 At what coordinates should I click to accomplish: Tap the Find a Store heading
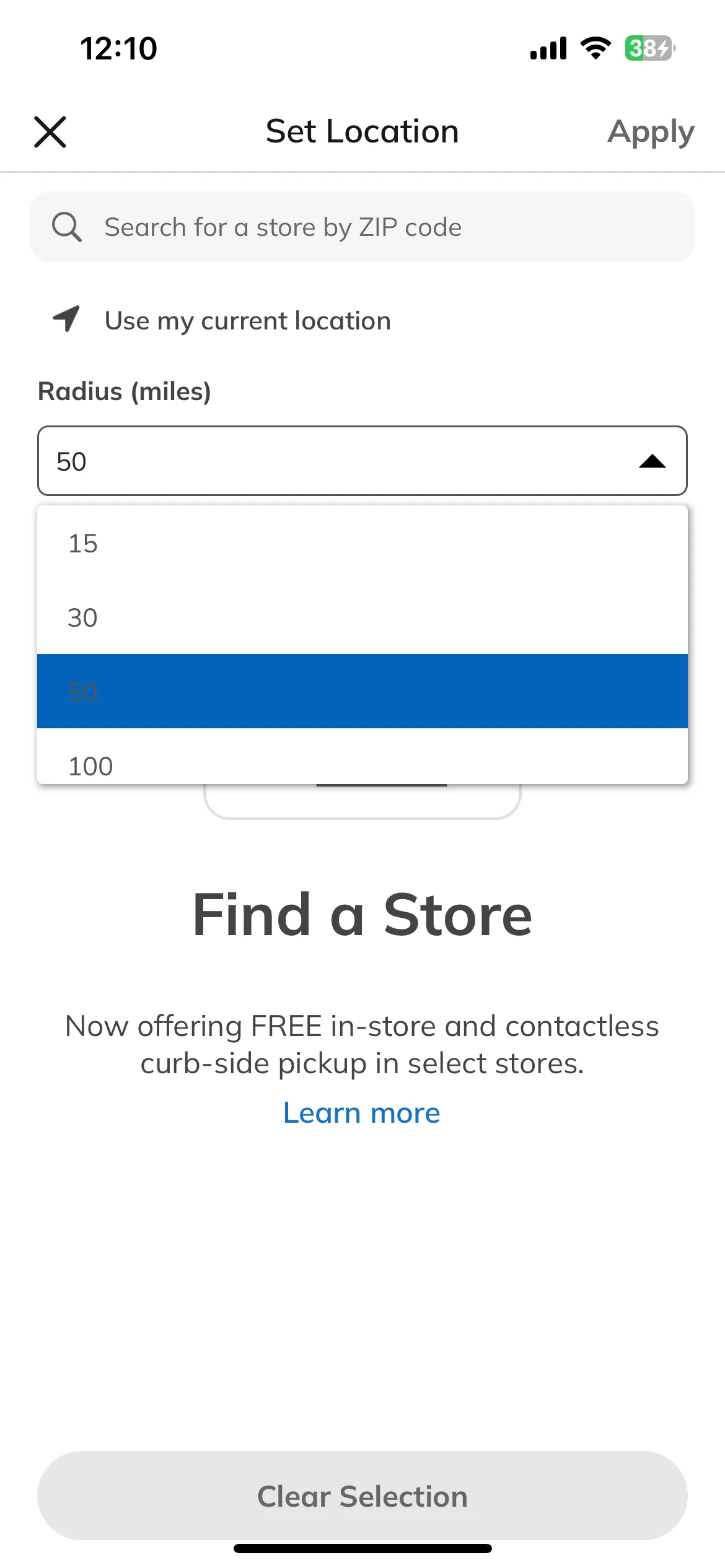[x=362, y=915]
